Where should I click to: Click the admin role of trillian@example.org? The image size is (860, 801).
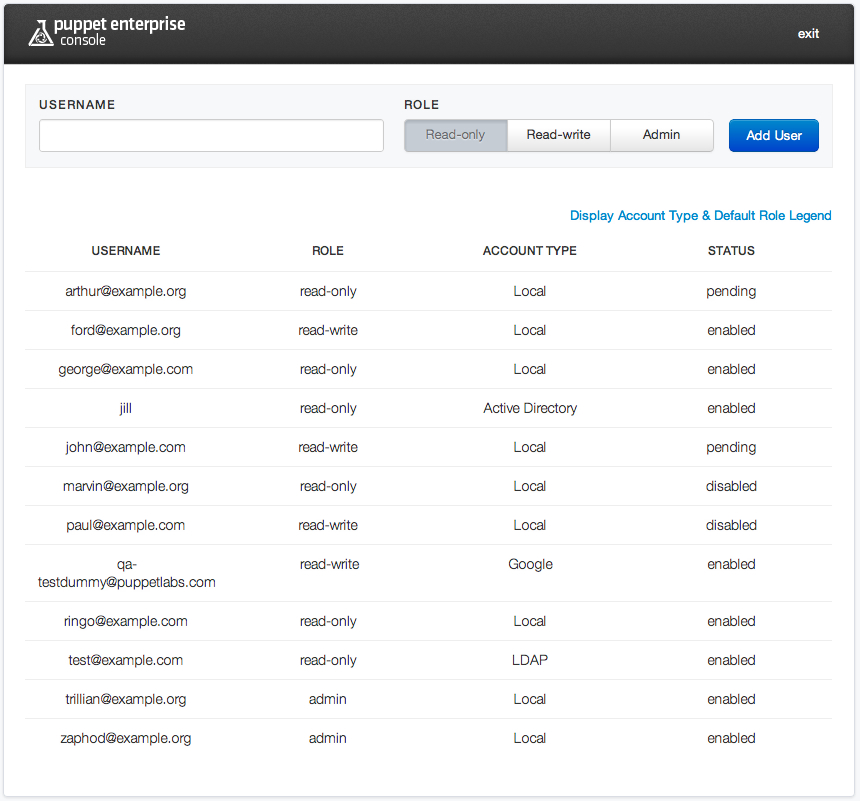point(328,700)
